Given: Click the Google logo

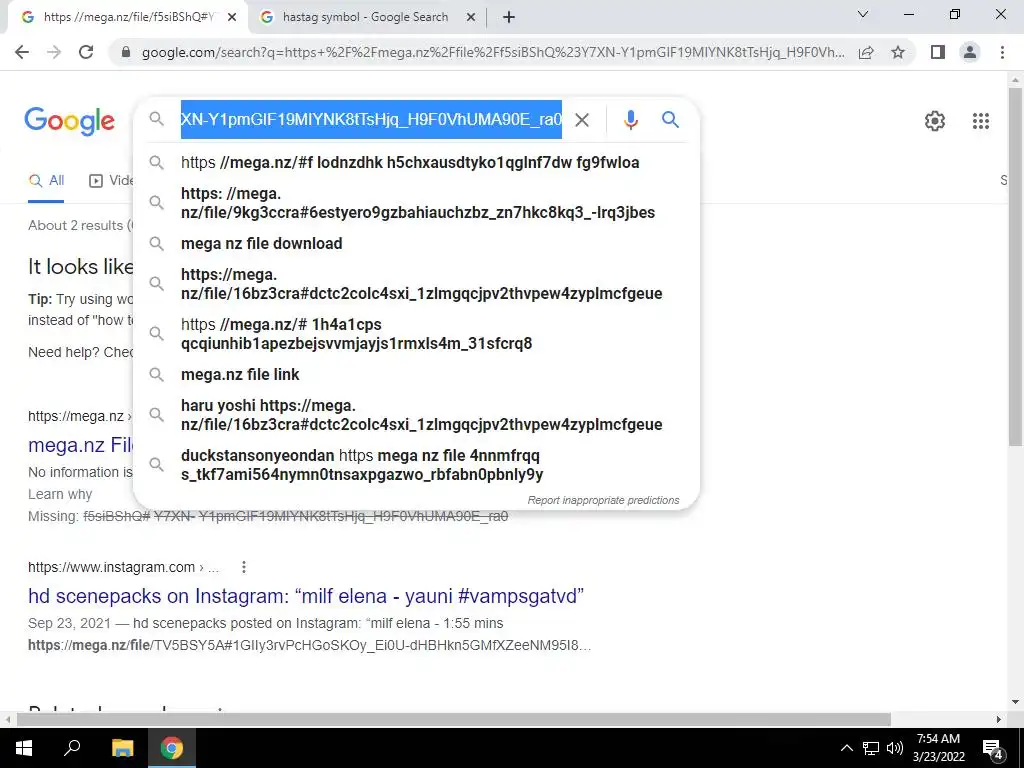Looking at the screenshot, I should coord(70,121).
